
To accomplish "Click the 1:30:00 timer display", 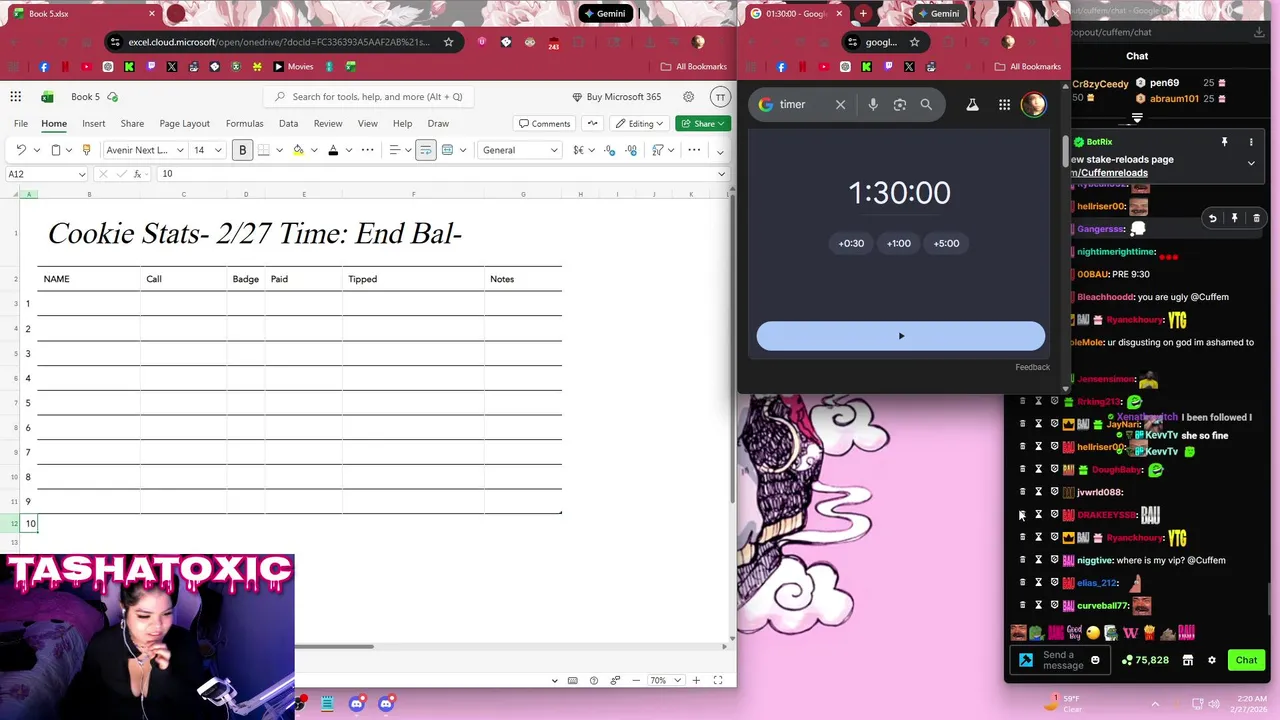I will coord(899,193).
